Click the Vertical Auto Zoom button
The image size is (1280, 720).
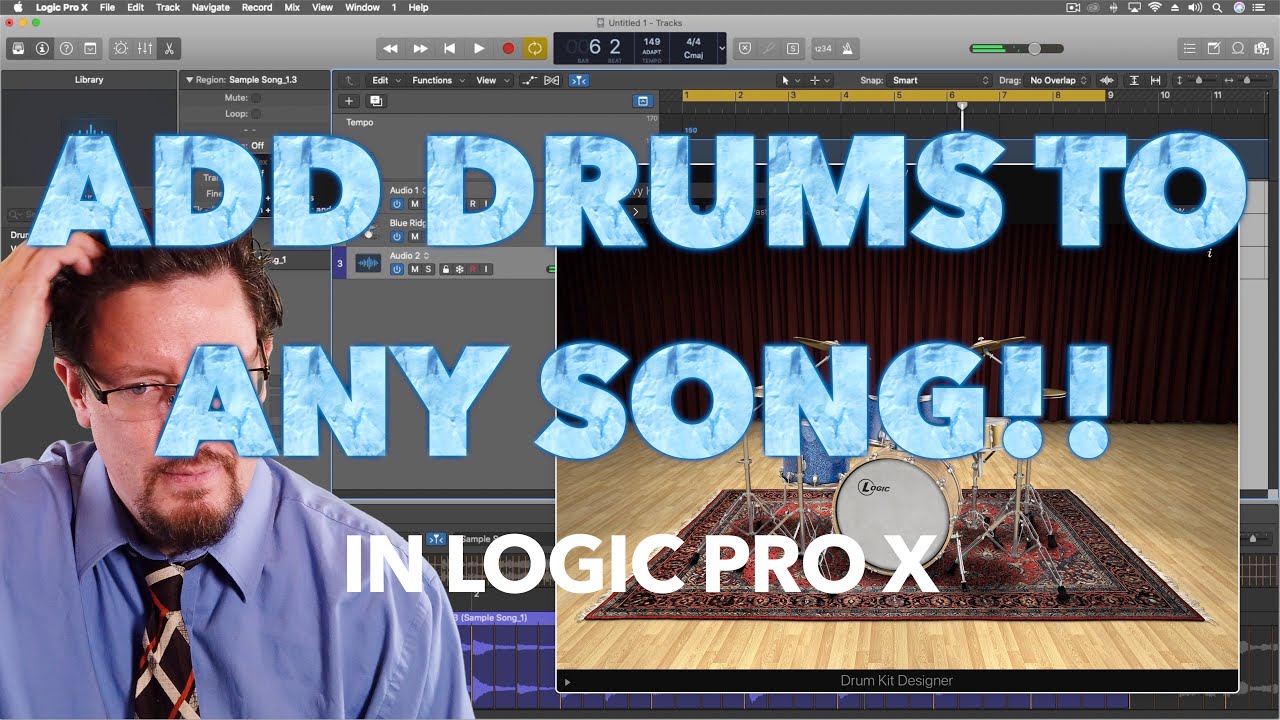[x=1134, y=80]
